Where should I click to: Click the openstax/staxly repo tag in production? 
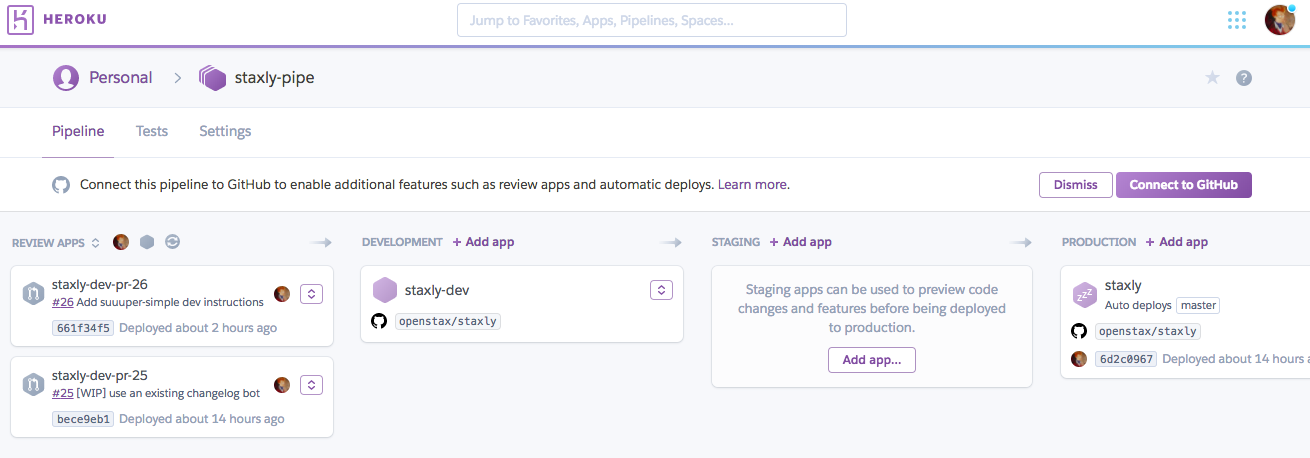point(1147,331)
